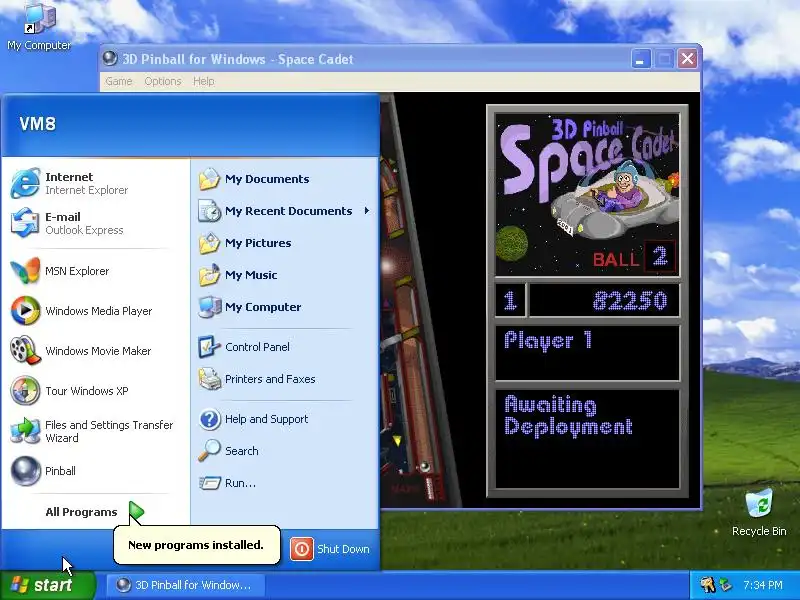Screen dimensions: 800x600
Task: Open MSN Explorer butterfly icon
Action: [25, 271]
